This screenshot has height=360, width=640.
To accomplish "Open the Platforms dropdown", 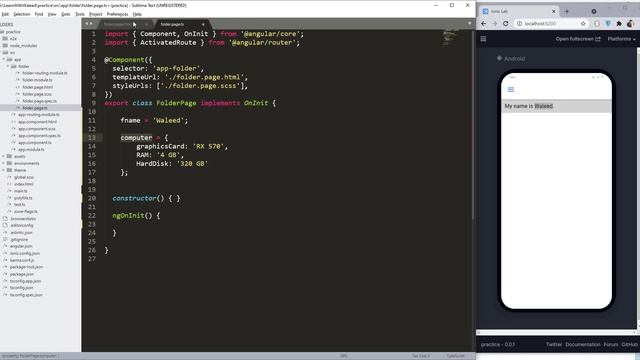I will (621, 39).
